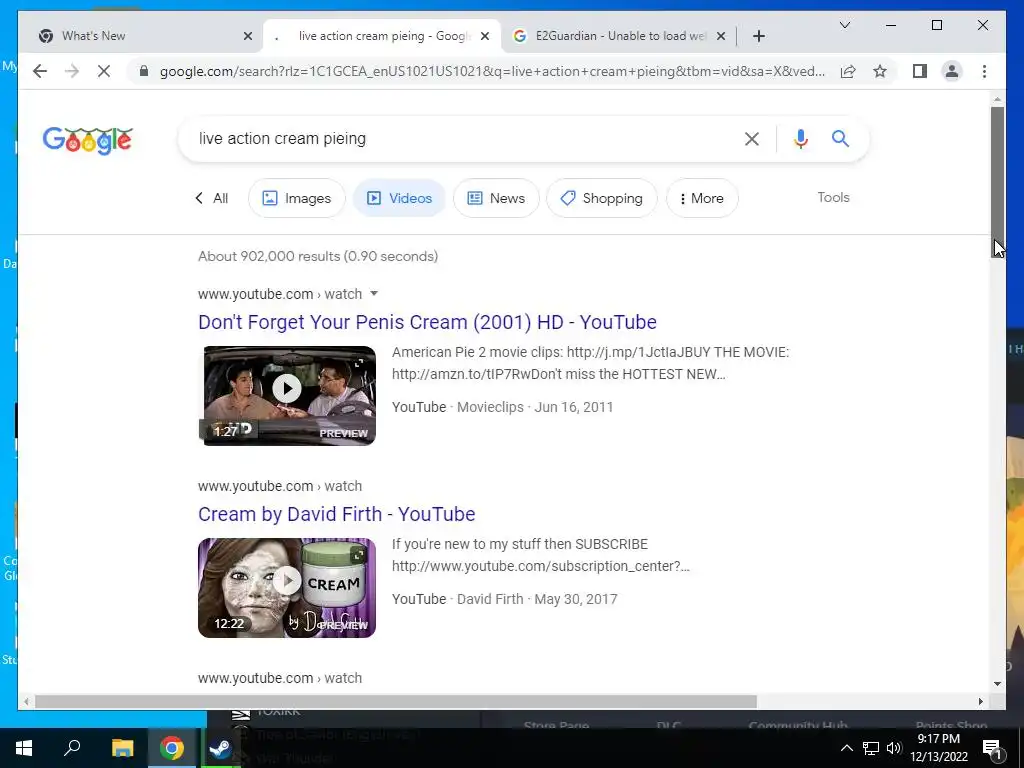The width and height of the screenshot is (1024, 768).
Task: Submit search with magnifier icon
Action: click(x=840, y=138)
